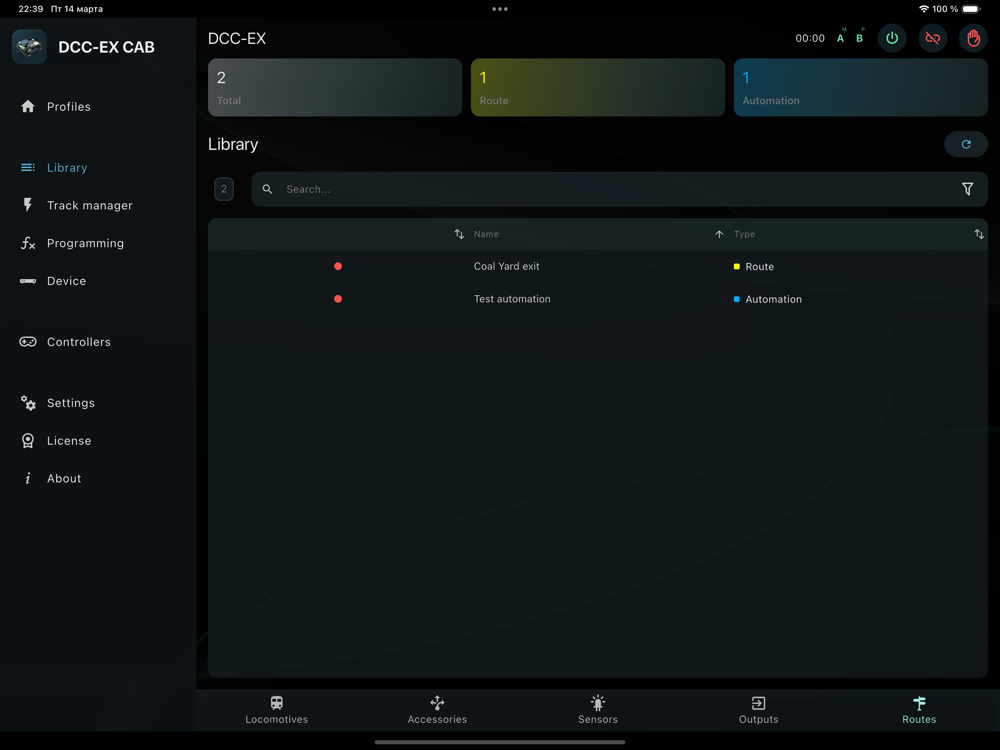The height and width of the screenshot is (750, 1000).
Task: Open the filter funnel options
Action: tap(967, 189)
